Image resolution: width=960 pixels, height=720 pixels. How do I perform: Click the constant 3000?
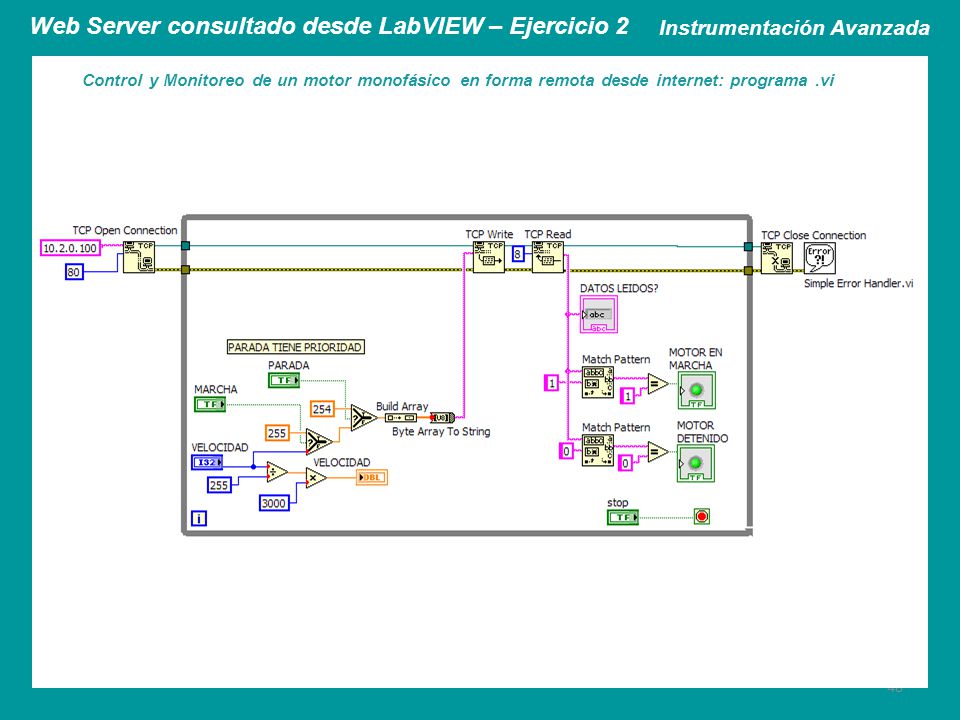274,503
